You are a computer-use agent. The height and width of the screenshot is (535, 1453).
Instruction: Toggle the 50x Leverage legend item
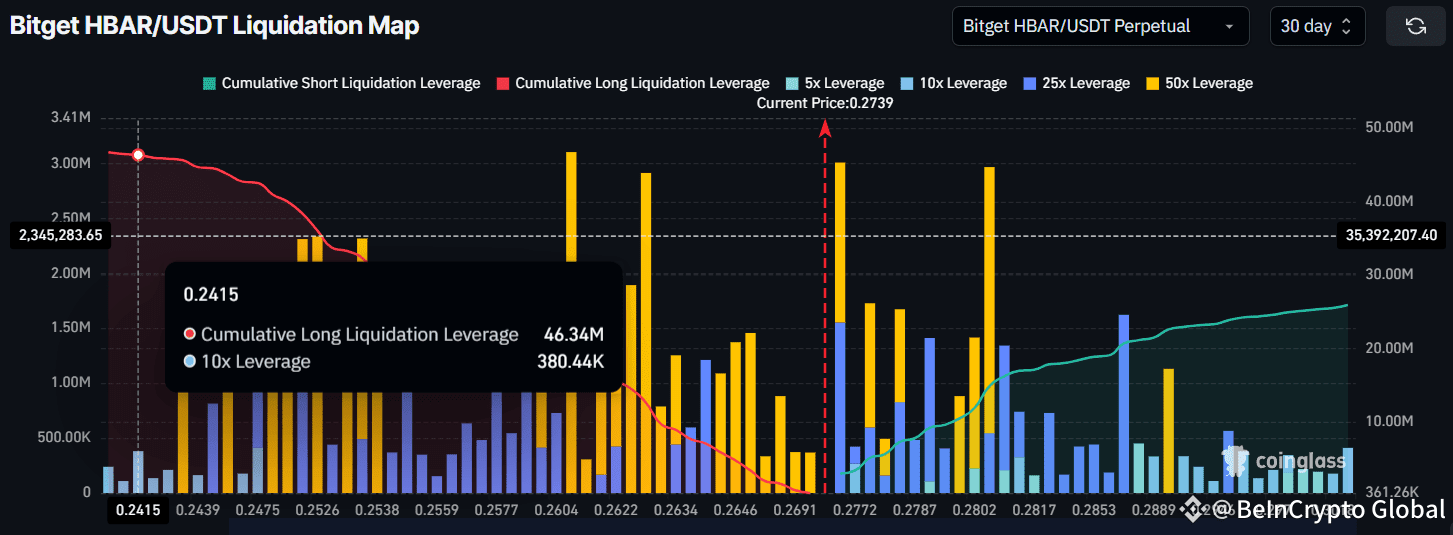(x=1198, y=83)
